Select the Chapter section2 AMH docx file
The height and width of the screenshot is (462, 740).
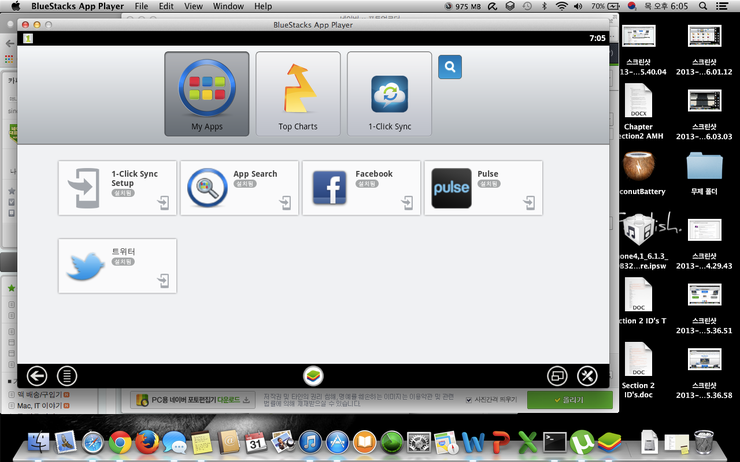tap(639, 101)
